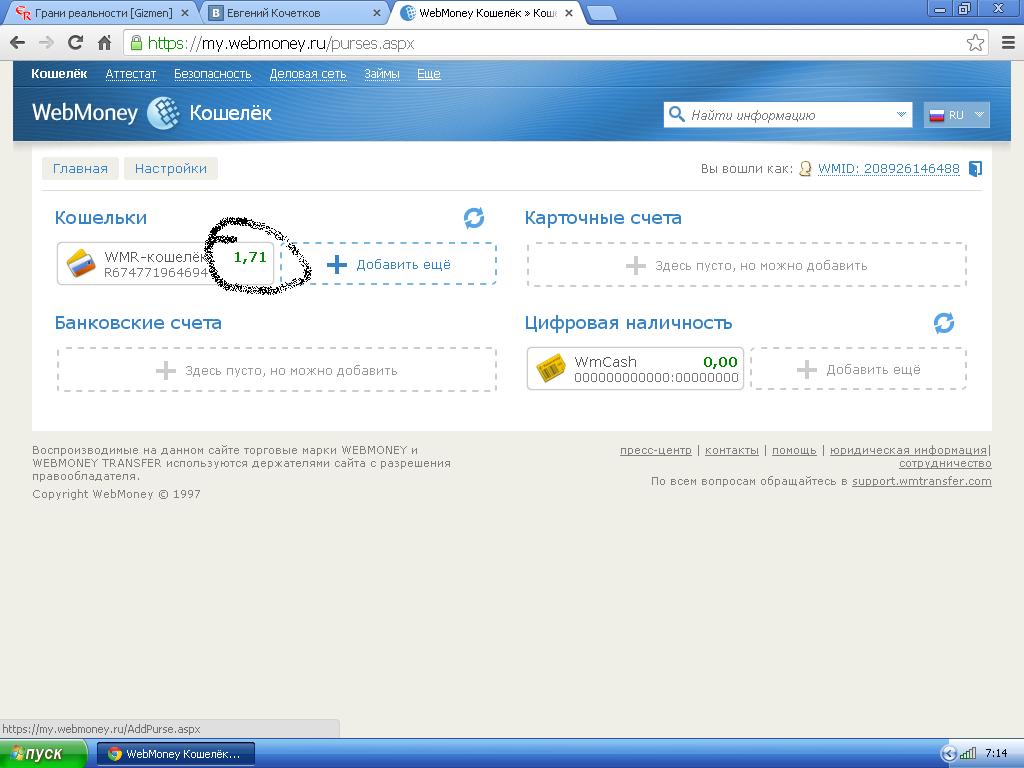Click wallet number R674771964694
This screenshot has height=768, width=1024.
[155, 272]
